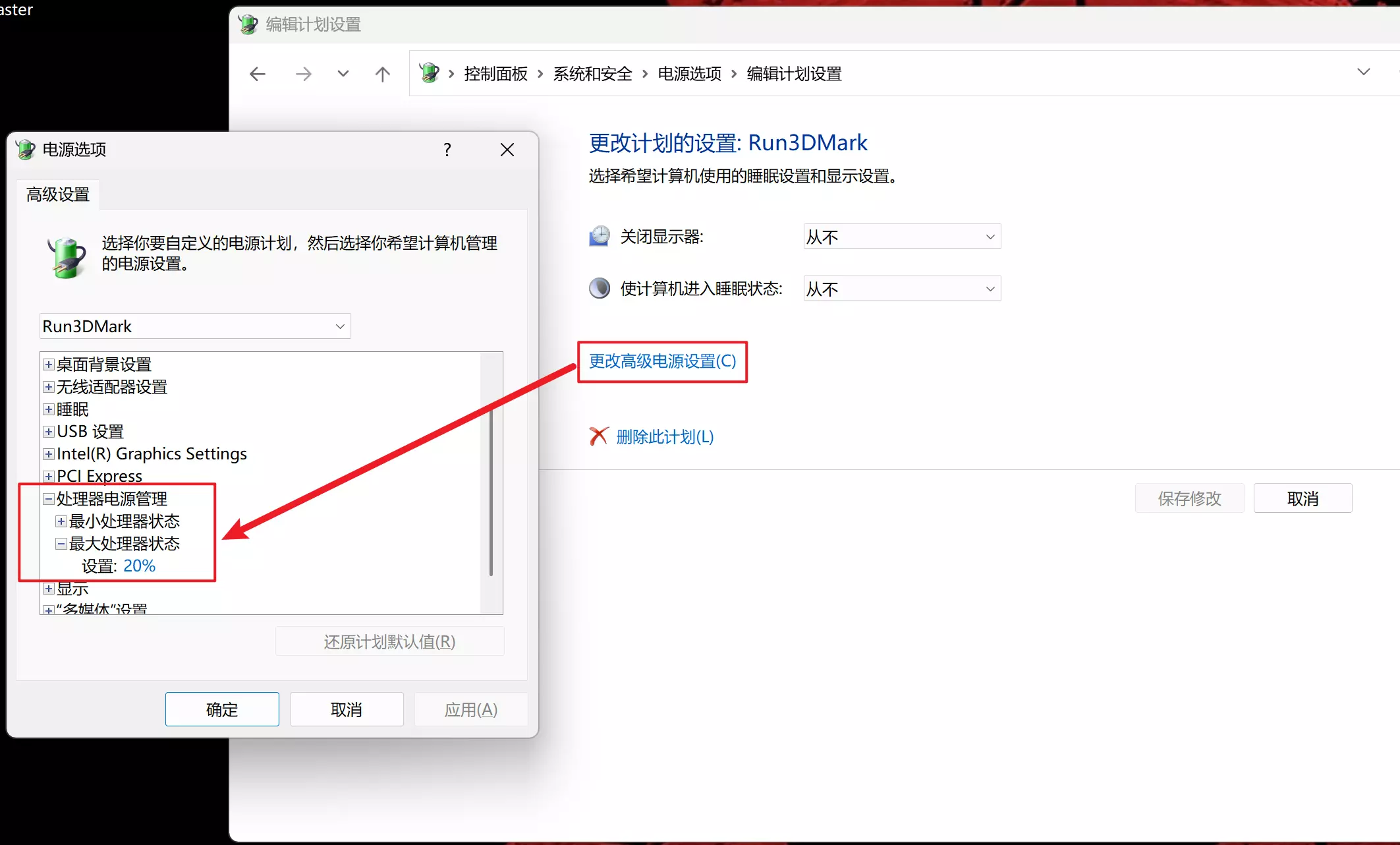Select the 高级设置 tab
The height and width of the screenshot is (845, 1400).
coord(58,194)
